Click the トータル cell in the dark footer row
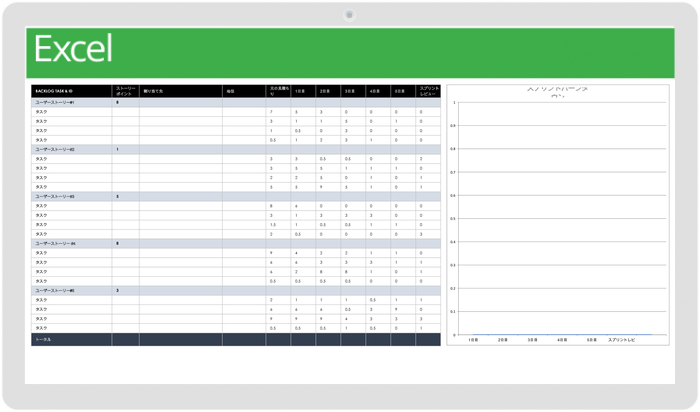 [71, 340]
